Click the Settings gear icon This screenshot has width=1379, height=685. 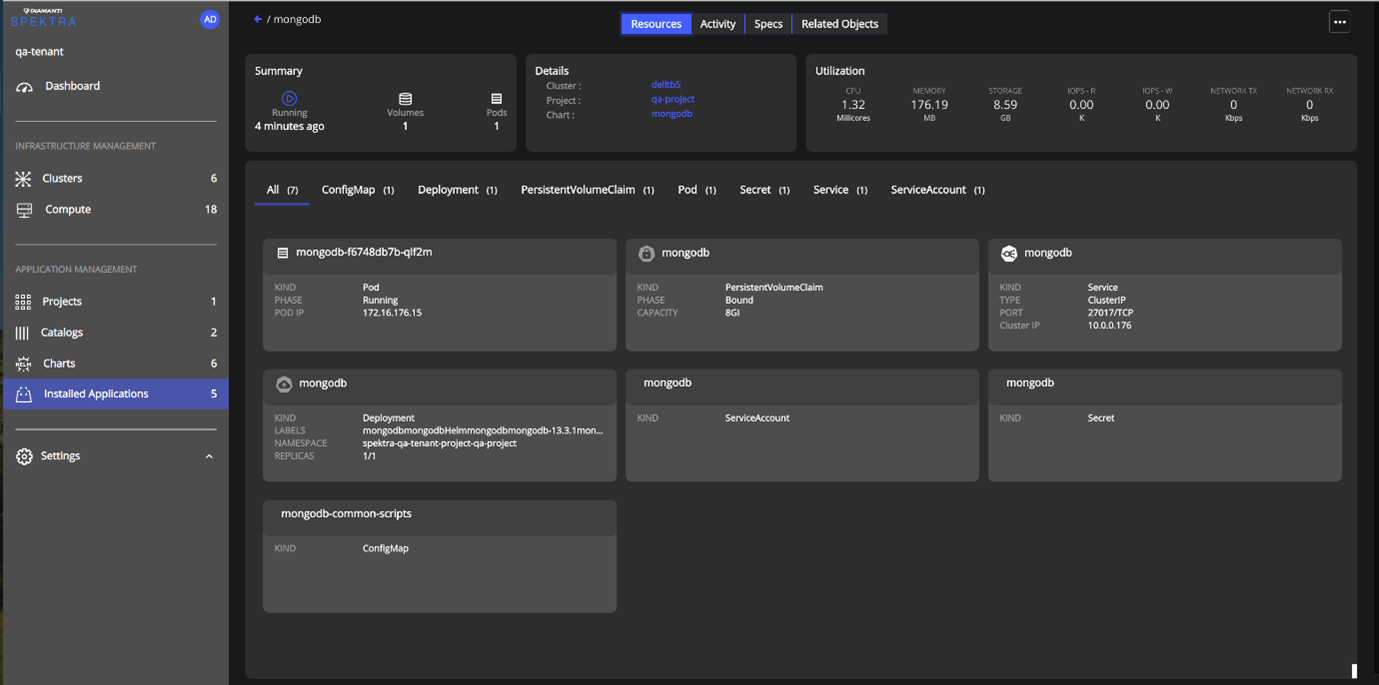click(24, 456)
